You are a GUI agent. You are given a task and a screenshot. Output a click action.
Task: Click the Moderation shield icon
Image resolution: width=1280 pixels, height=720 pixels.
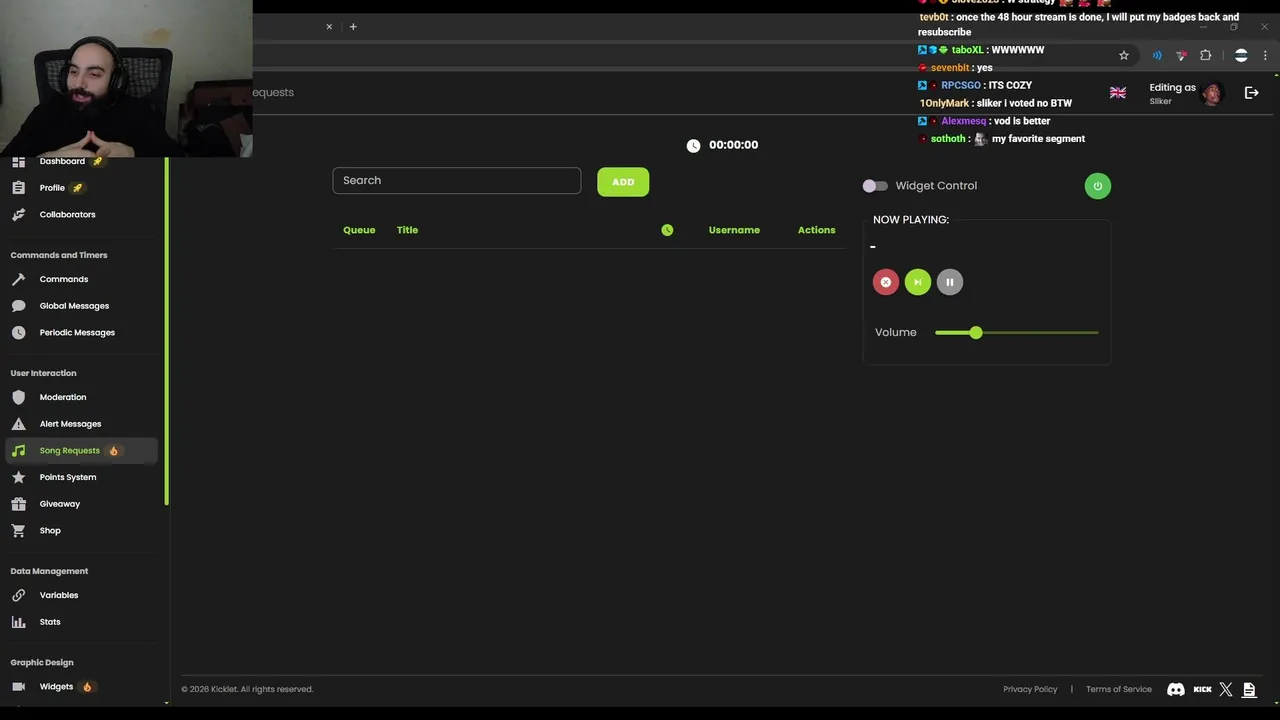coord(18,397)
